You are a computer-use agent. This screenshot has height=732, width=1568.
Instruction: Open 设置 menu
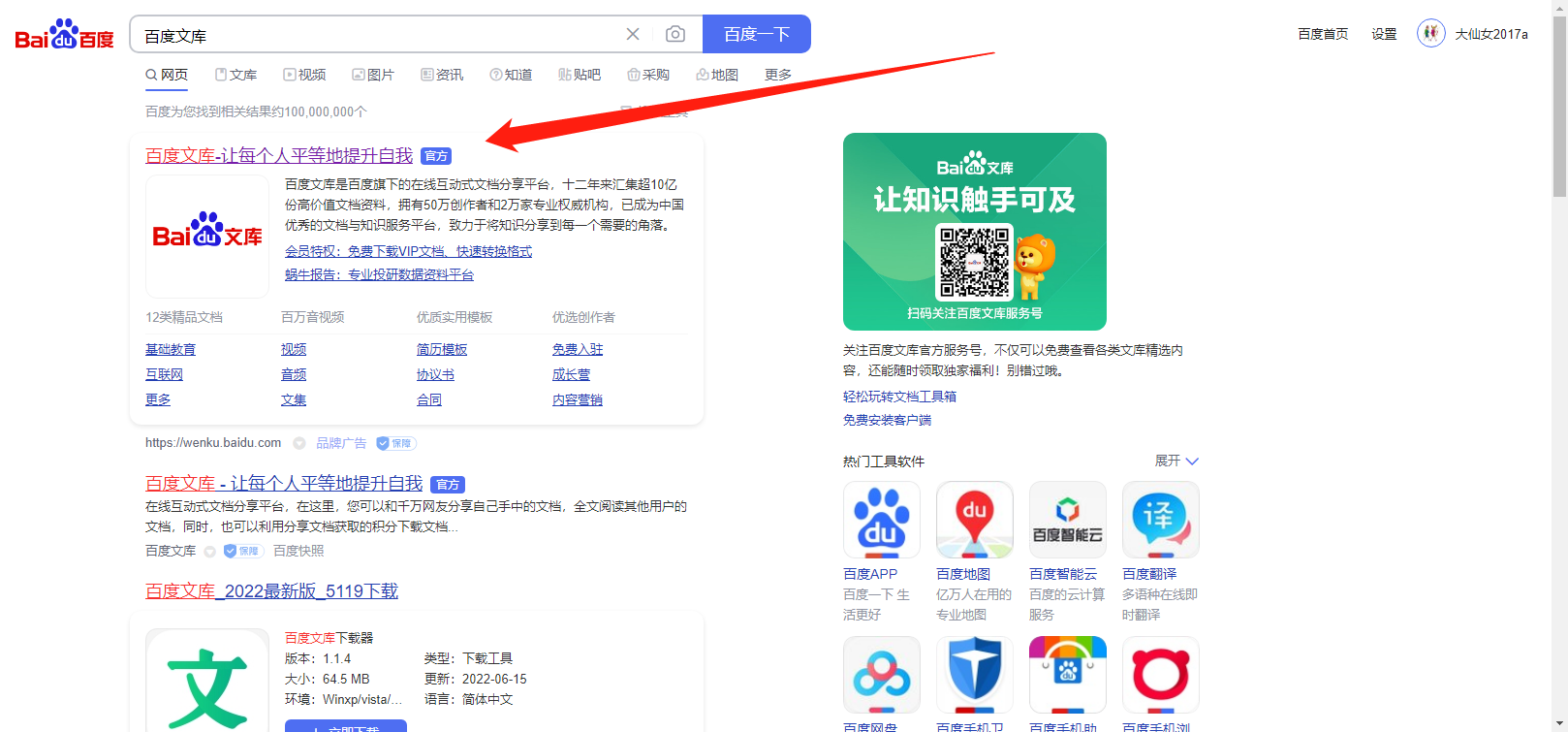click(x=1384, y=34)
